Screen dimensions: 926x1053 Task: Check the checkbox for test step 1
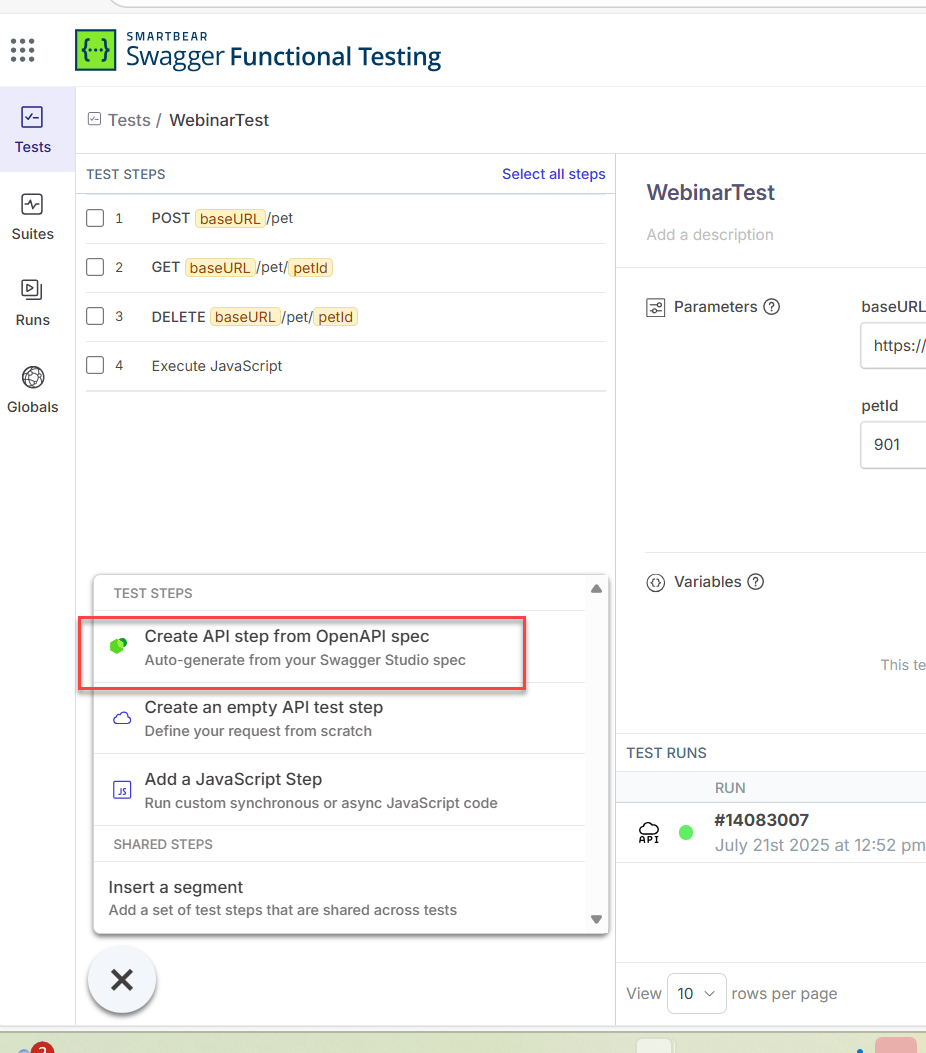(x=95, y=218)
